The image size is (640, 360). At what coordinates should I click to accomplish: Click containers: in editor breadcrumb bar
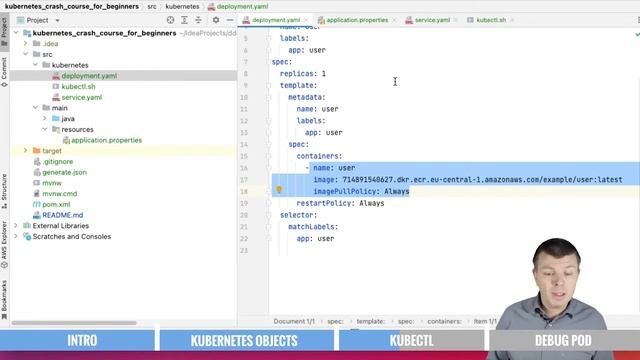point(444,321)
